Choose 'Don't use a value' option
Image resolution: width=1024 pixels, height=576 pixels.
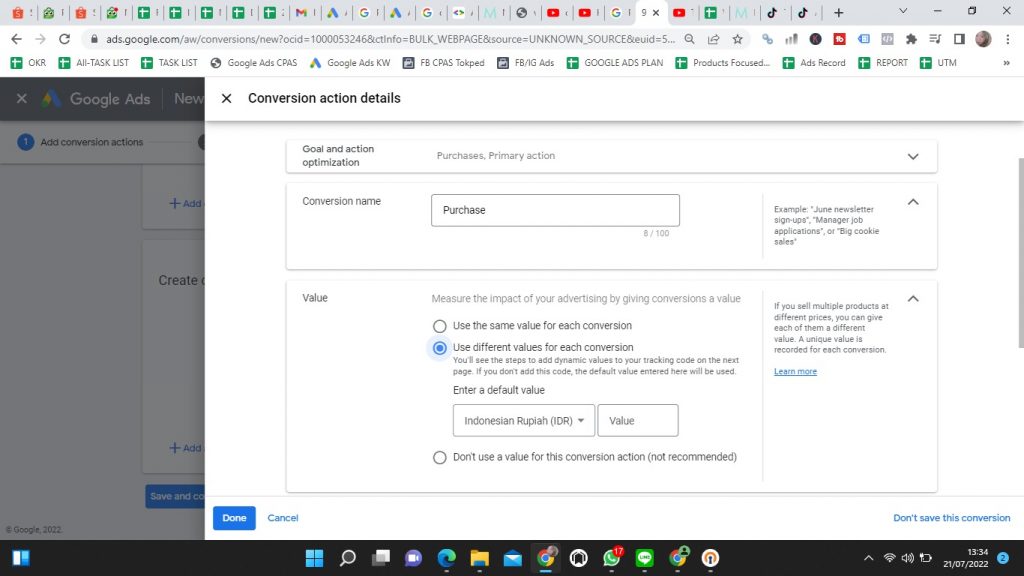(x=439, y=457)
